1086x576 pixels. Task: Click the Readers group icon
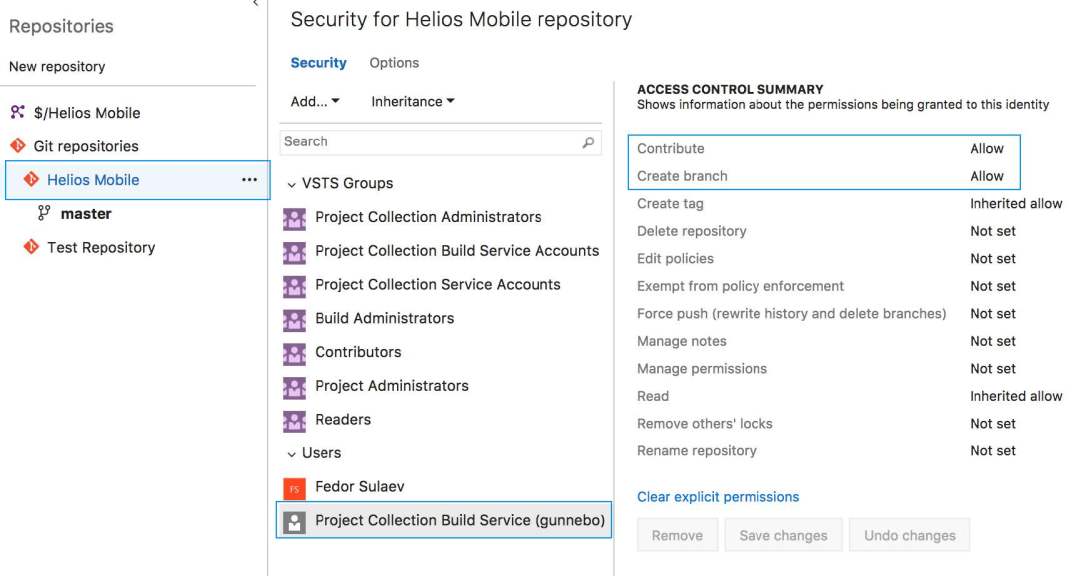[x=294, y=421]
